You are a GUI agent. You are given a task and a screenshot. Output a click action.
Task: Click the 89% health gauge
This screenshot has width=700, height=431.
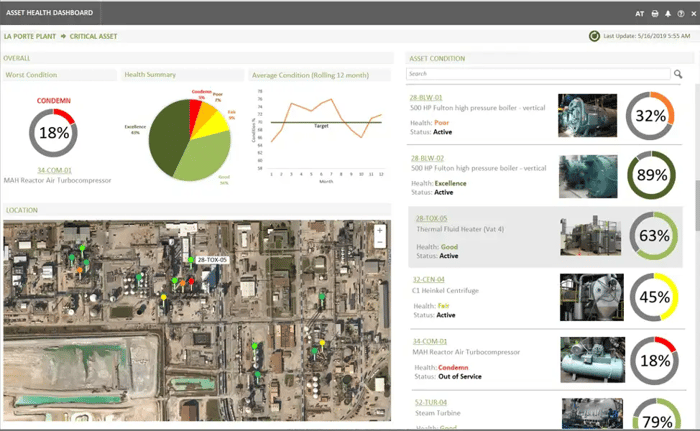click(651, 175)
